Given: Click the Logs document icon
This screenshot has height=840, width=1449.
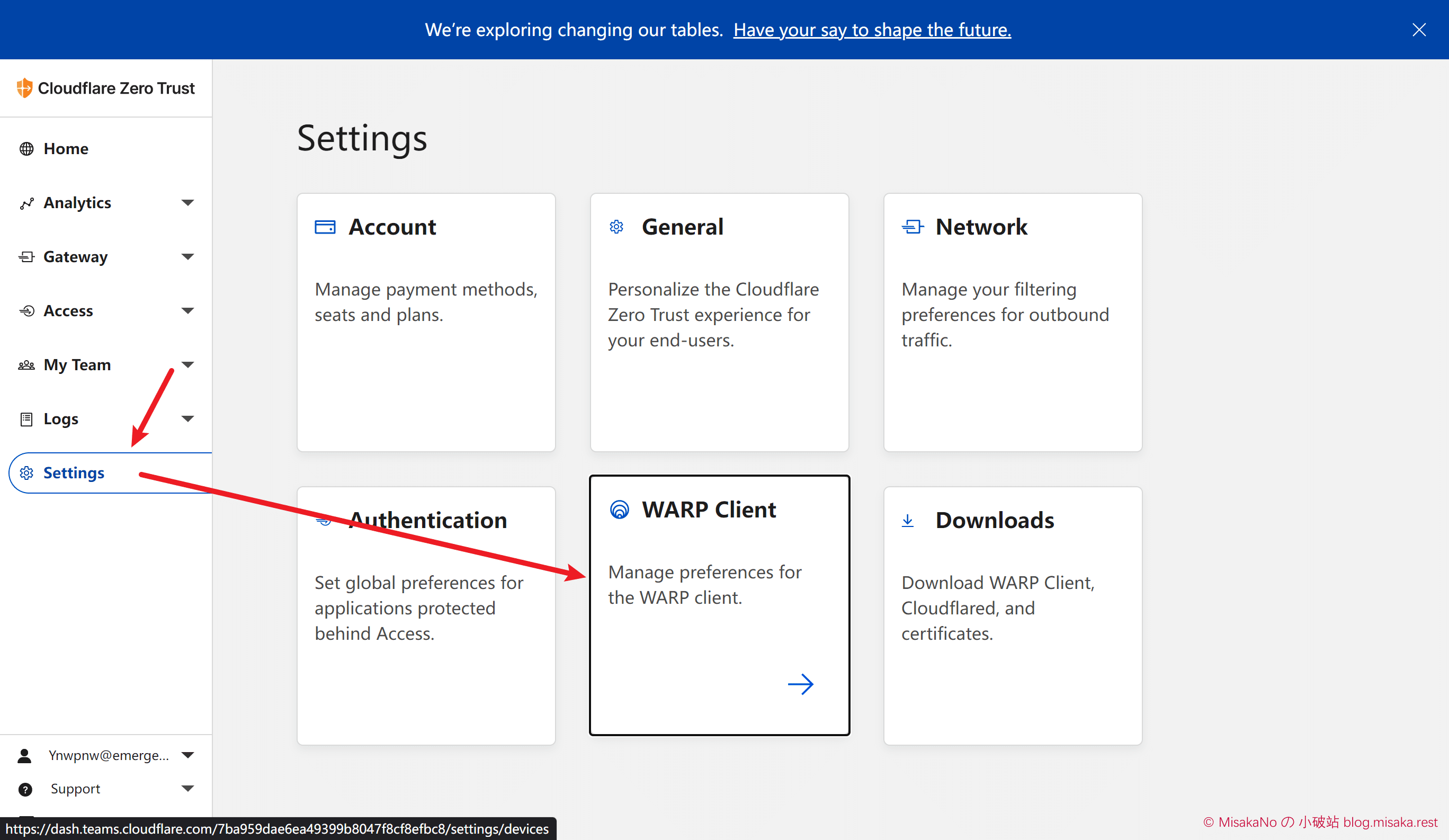Looking at the screenshot, I should point(26,419).
